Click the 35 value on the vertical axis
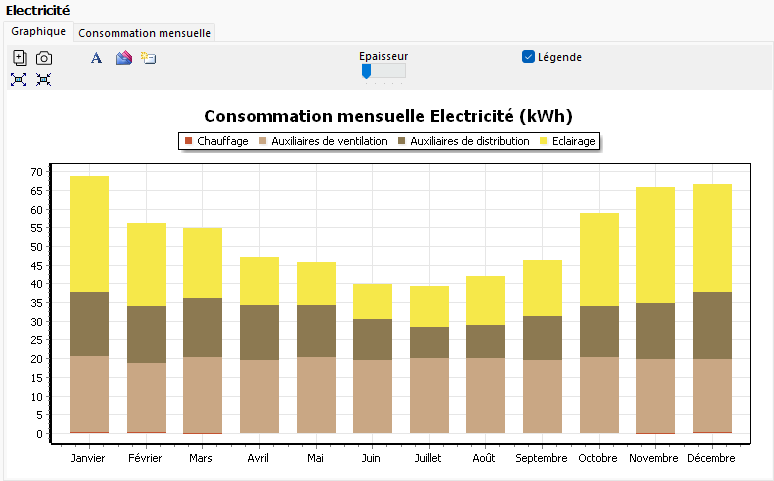The width and height of the screenshot is (774, 481). pos(37,303)
